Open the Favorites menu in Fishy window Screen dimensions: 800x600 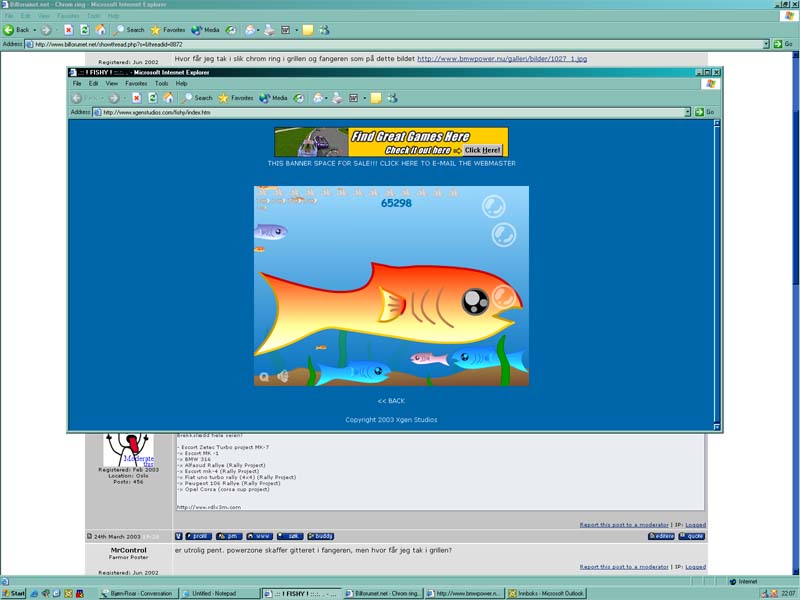tap(136, 84)
